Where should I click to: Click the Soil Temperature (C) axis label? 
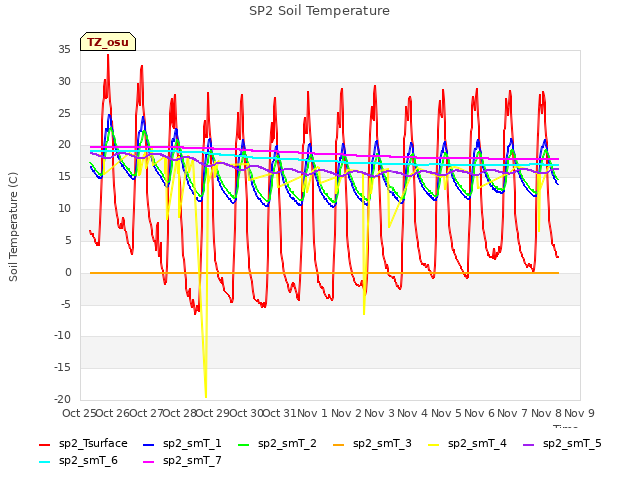click(x=13, y=227)
